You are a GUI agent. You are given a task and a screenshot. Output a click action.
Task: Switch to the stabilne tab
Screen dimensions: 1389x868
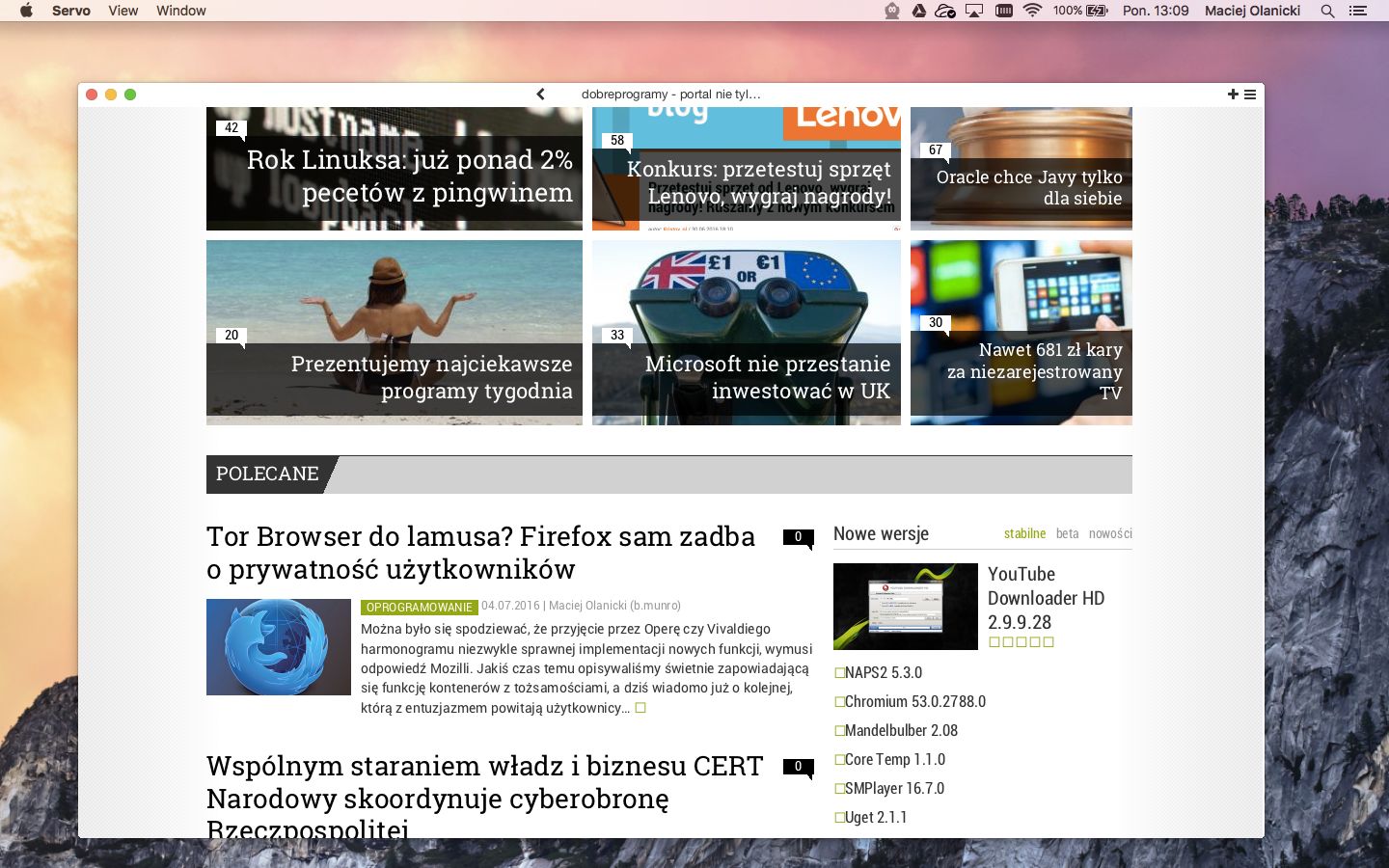[1024, 533]
